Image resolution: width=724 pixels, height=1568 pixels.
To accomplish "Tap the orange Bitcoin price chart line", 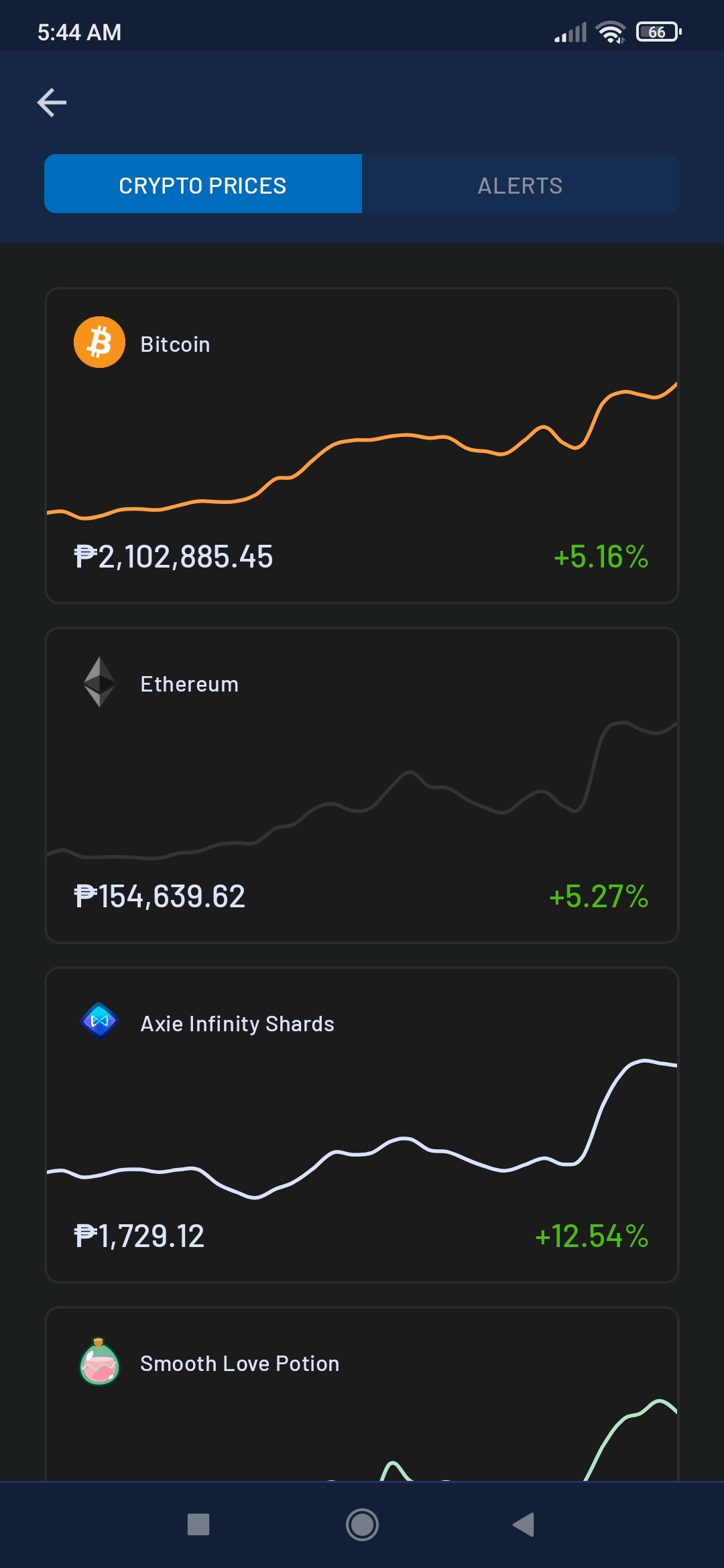I will pyautogui.click(x=362, y=450).
